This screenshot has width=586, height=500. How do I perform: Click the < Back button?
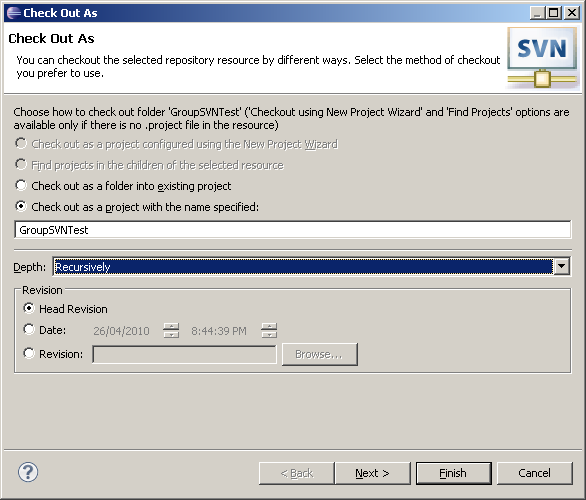coord(297,473)
